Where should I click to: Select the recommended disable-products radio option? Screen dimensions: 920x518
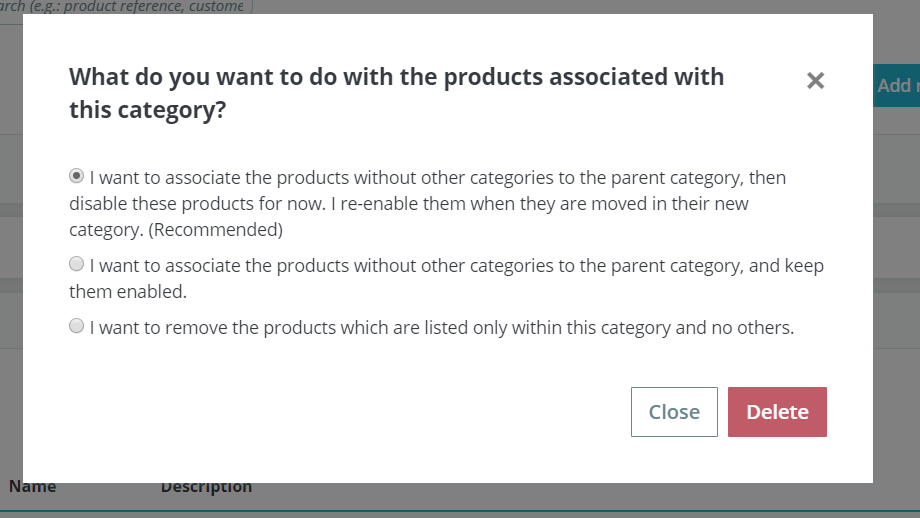click(x=77, y=176)
